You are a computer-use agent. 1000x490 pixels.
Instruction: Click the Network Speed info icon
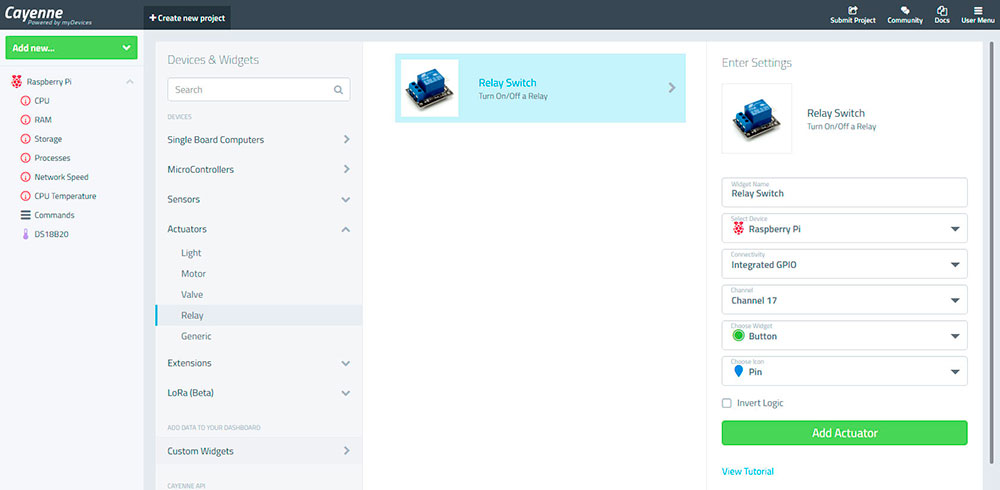tap(26, 177)
